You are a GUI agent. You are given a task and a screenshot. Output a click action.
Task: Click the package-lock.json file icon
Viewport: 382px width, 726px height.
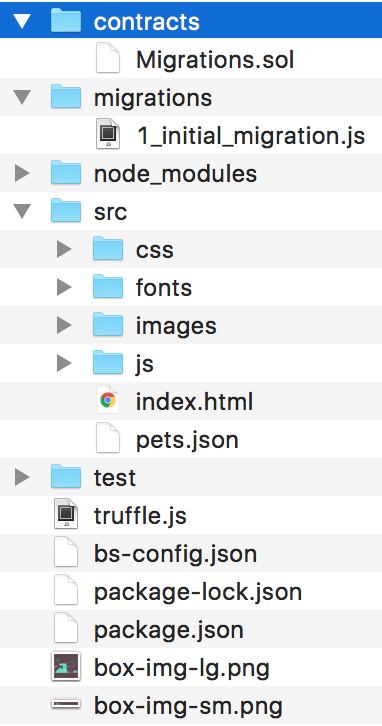[66, 590]
